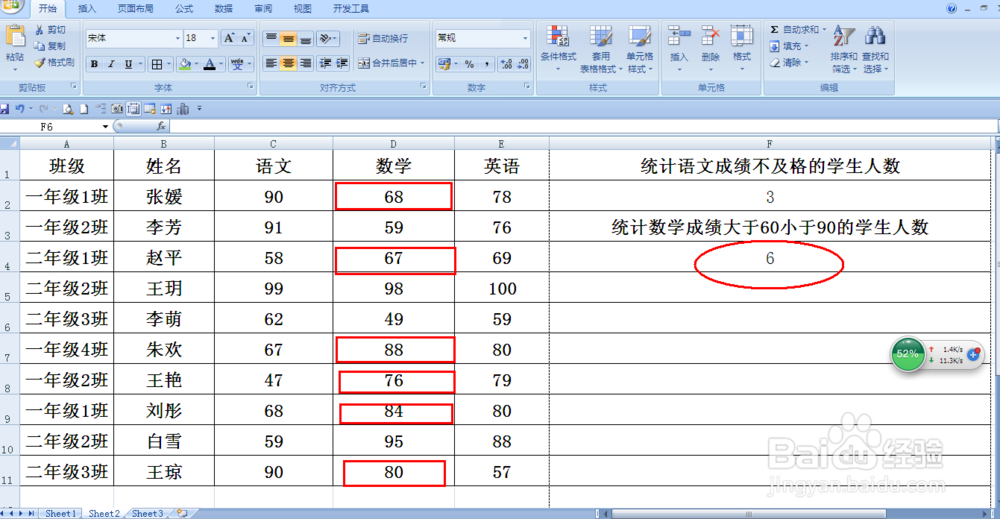The width and height of the screenshot is (1000, 519).
Task: Open the Merge and Center dropdown arrow
Action: 422,63
